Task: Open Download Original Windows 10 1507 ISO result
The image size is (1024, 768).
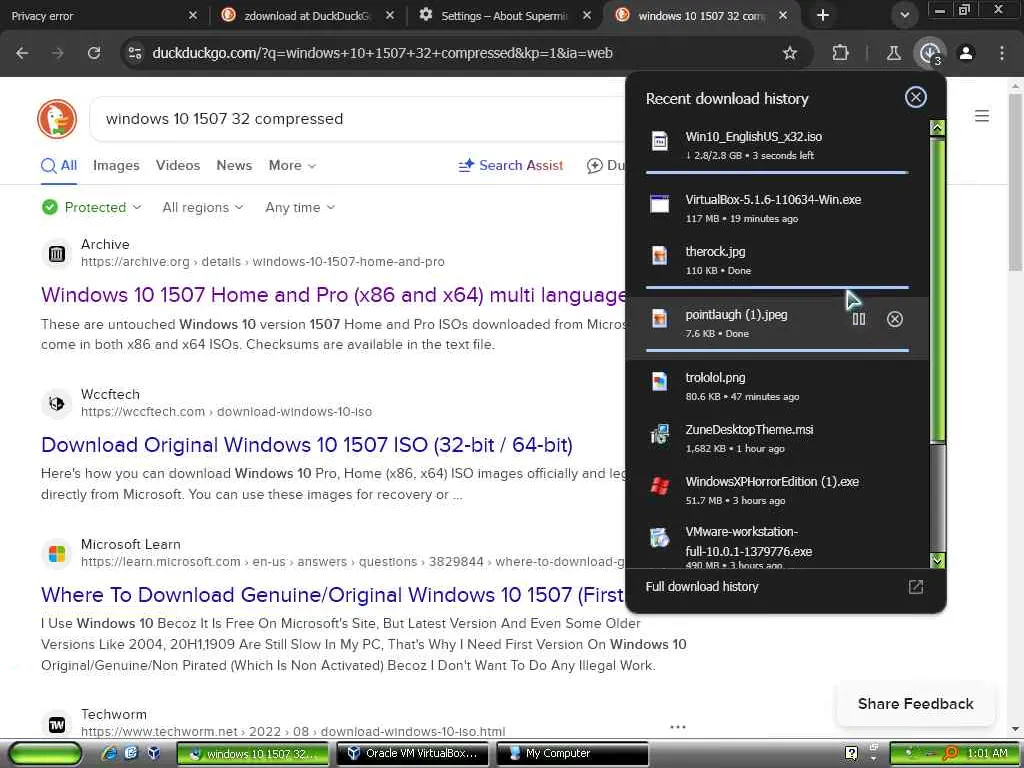Action: pos(307,445)
